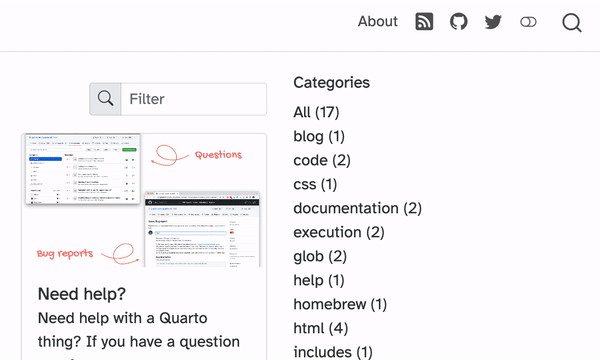Select the html (4) category
Viewport: 600px width, 360px height.
(320, 328)
